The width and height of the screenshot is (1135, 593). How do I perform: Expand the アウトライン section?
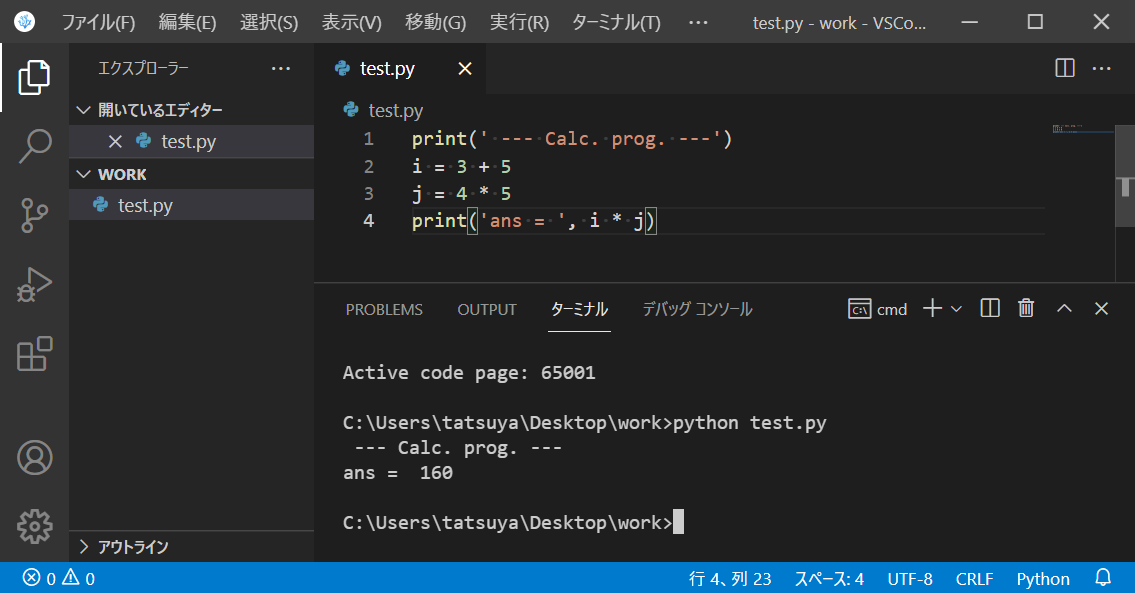coord(84,547)
